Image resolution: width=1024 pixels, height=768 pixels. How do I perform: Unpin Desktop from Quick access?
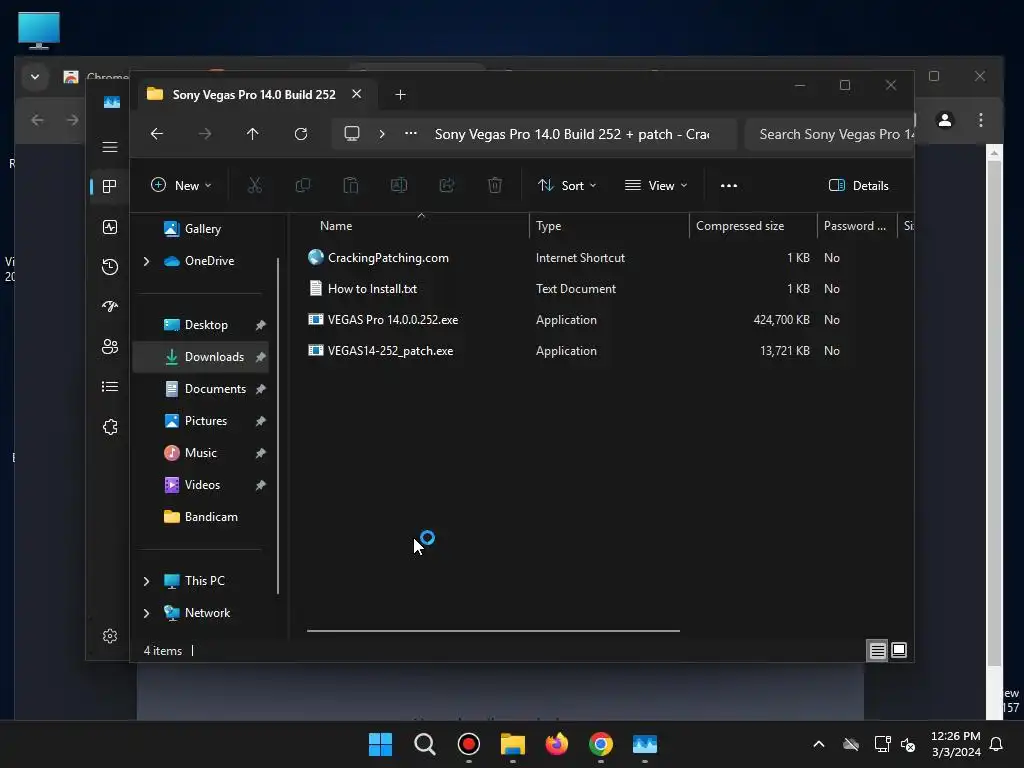pyautogui.click(x=261, y=325)
